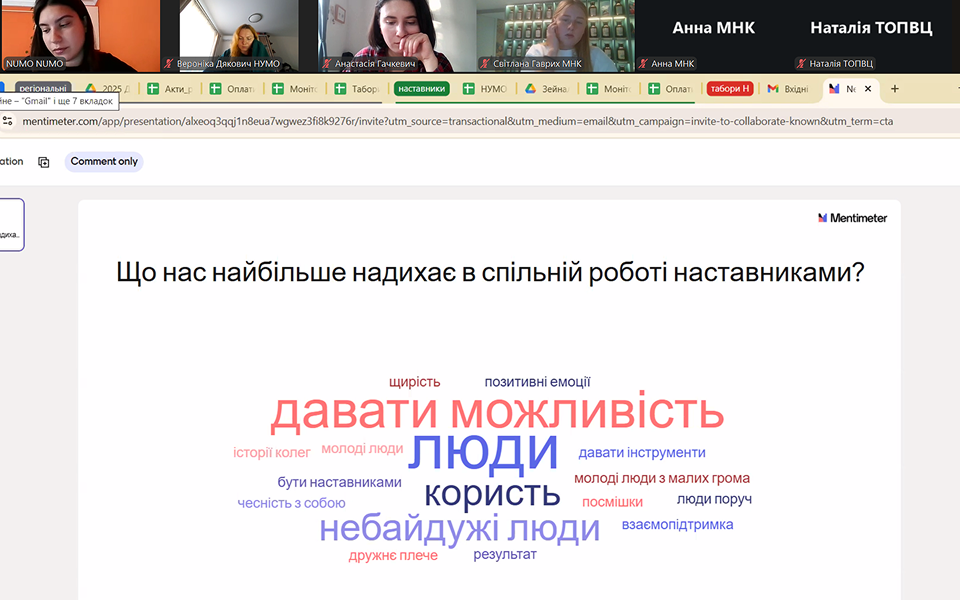
Task: Open the site information icon in address bar
Action: point(7,121)
